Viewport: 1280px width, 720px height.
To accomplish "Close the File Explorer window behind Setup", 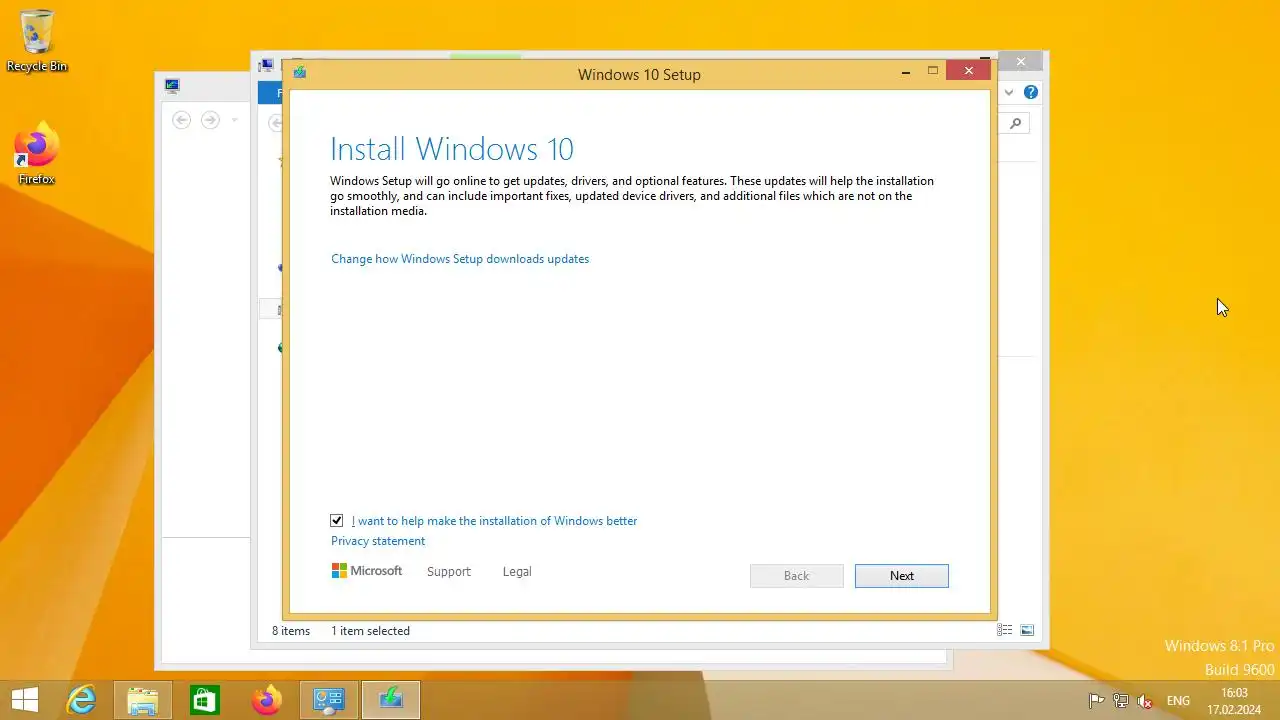I will [1020, 62].
